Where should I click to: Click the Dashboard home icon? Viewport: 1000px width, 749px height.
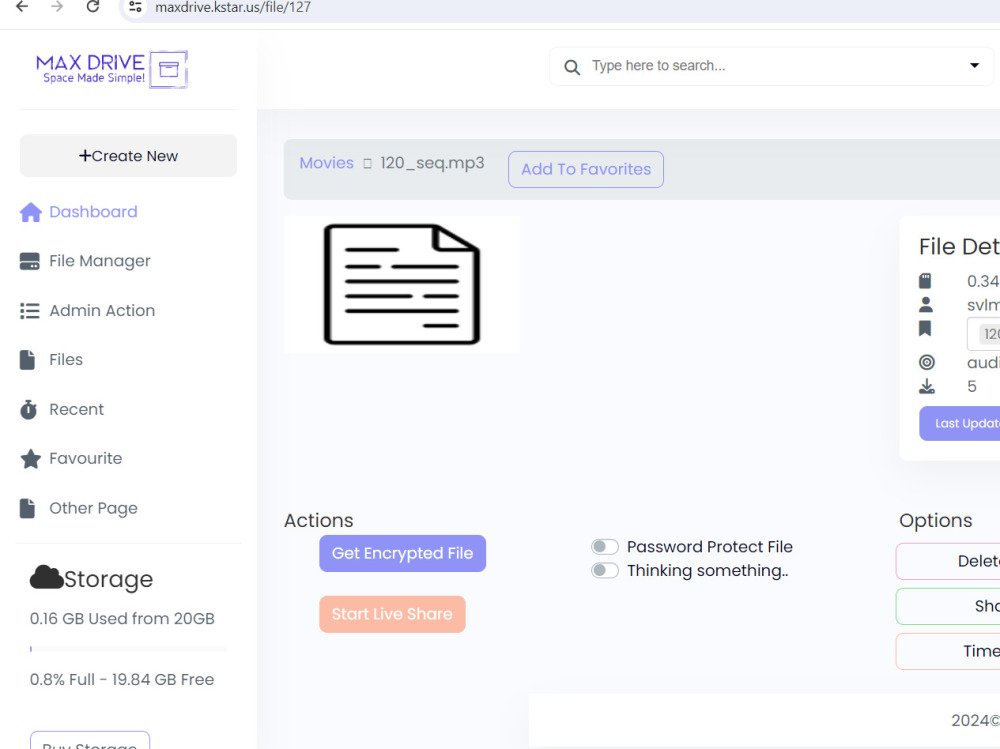[x=30, y=212]
